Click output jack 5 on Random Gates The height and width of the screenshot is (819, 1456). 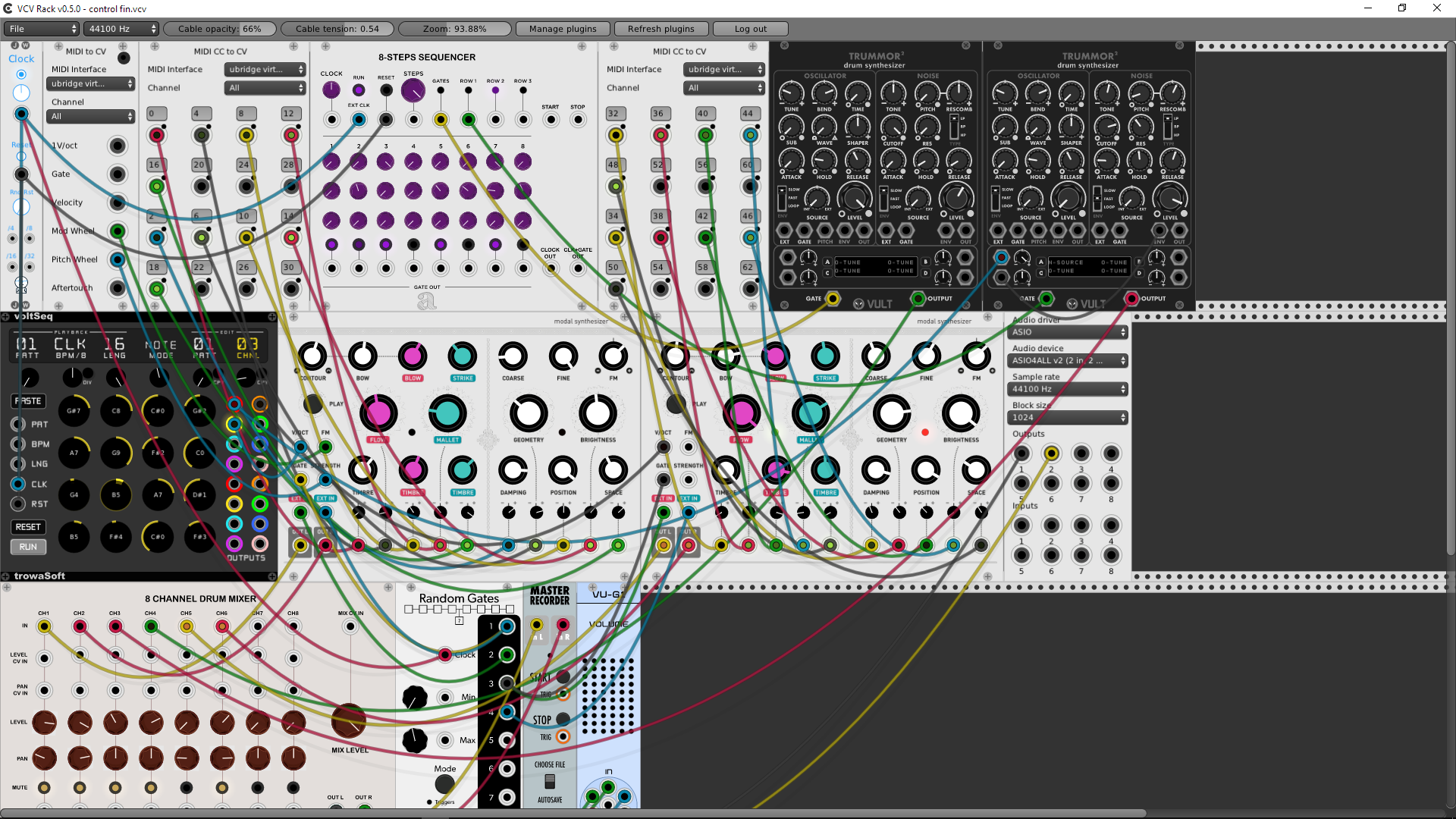tap(507, 740)
